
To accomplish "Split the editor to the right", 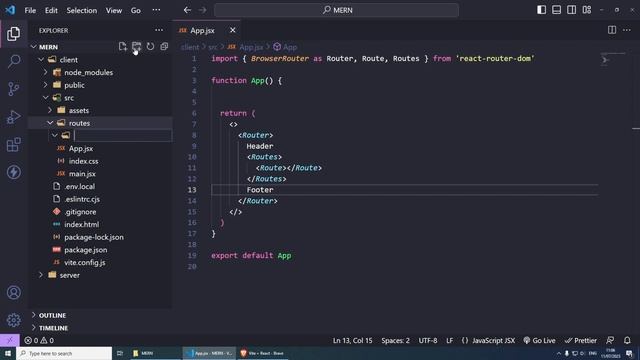I will point(612,30).
